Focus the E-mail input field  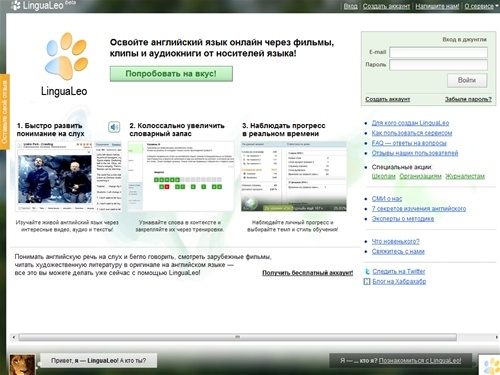[x=438, y=52]
